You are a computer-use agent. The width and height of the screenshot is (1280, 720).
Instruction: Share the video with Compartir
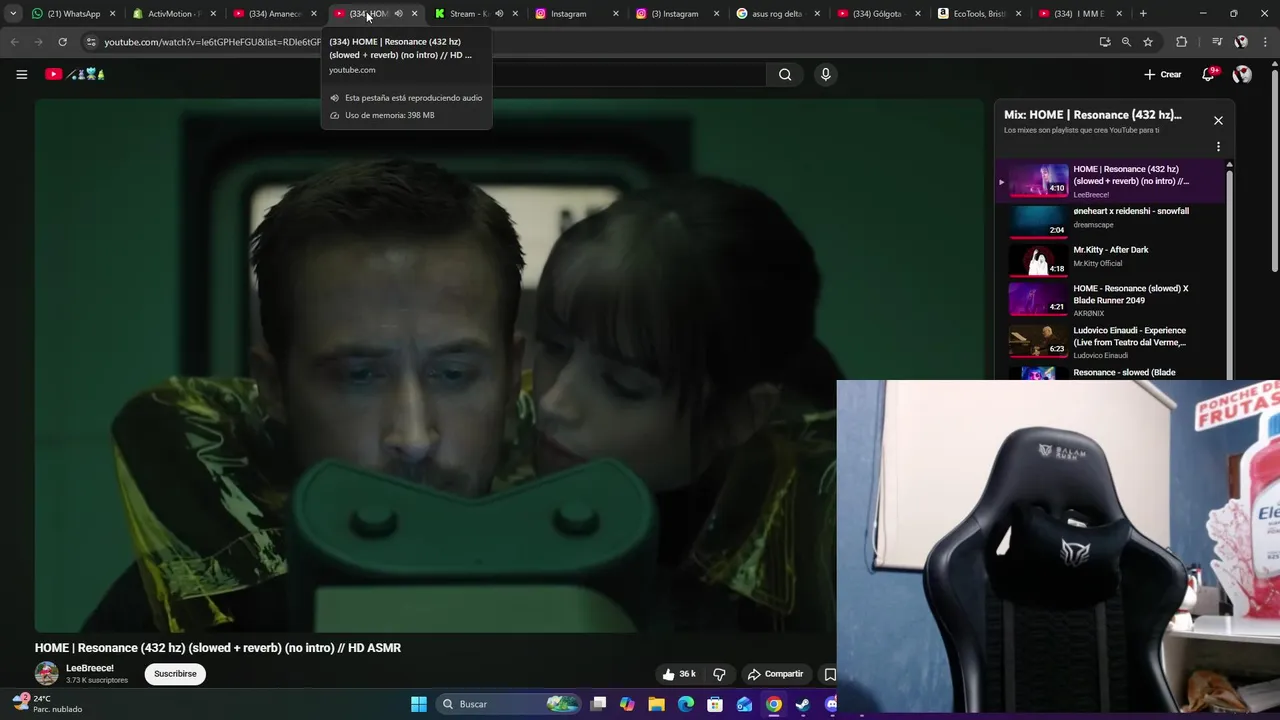click(x=776, y=674)
